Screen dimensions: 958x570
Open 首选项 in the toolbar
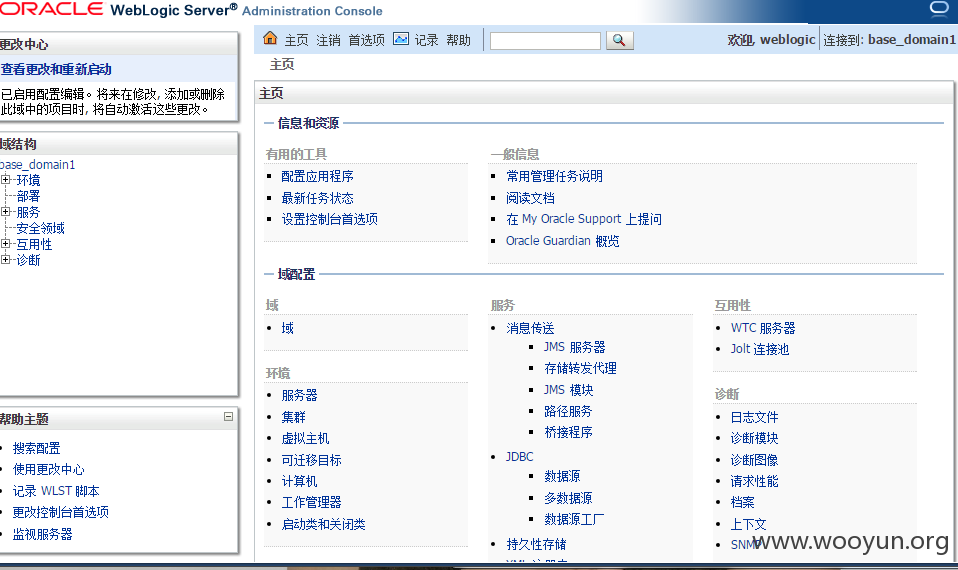tap(367, 40)
